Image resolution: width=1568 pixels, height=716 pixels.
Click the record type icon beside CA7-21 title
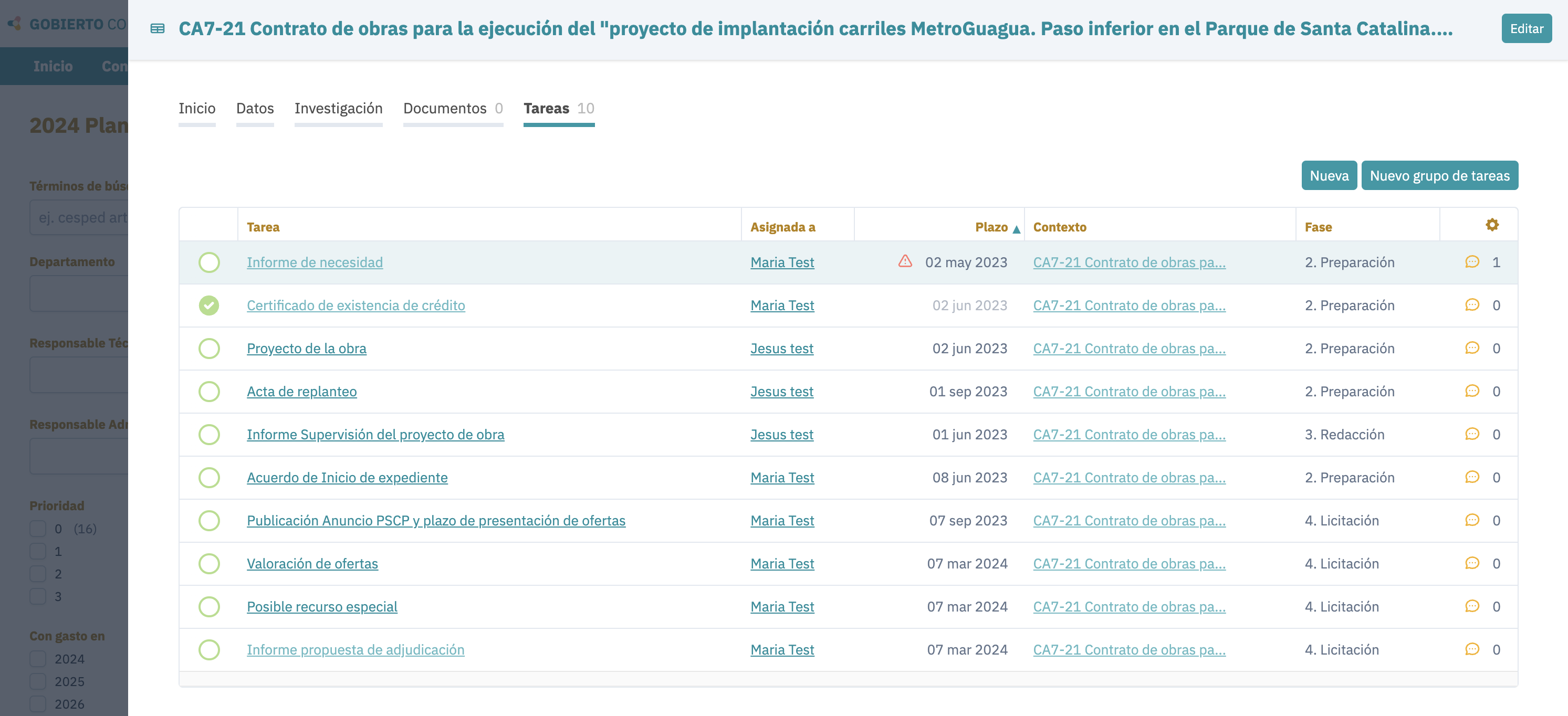[158, 28]
